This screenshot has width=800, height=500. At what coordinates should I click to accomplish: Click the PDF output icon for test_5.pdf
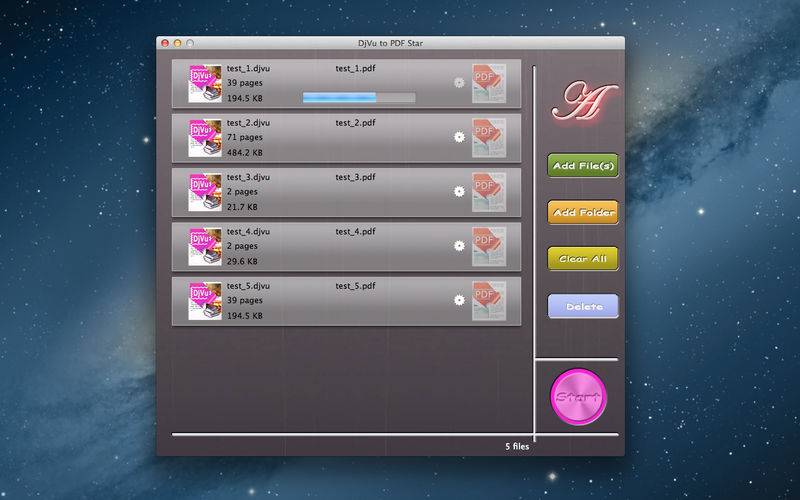tap(489, 301)
